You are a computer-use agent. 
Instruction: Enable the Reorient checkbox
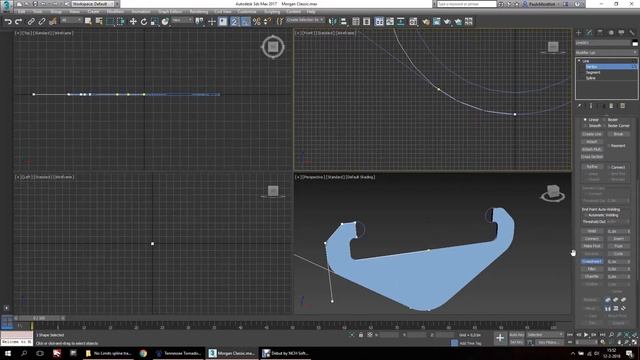609,146
